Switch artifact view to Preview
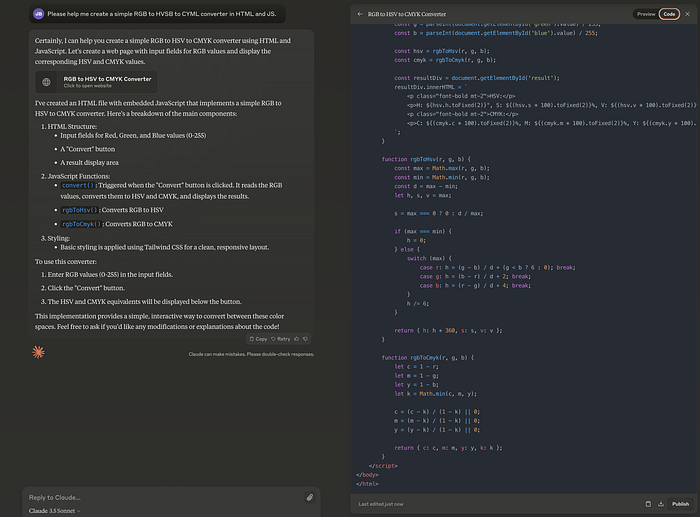Screen dimensions: 700x517 click(646, 14)
